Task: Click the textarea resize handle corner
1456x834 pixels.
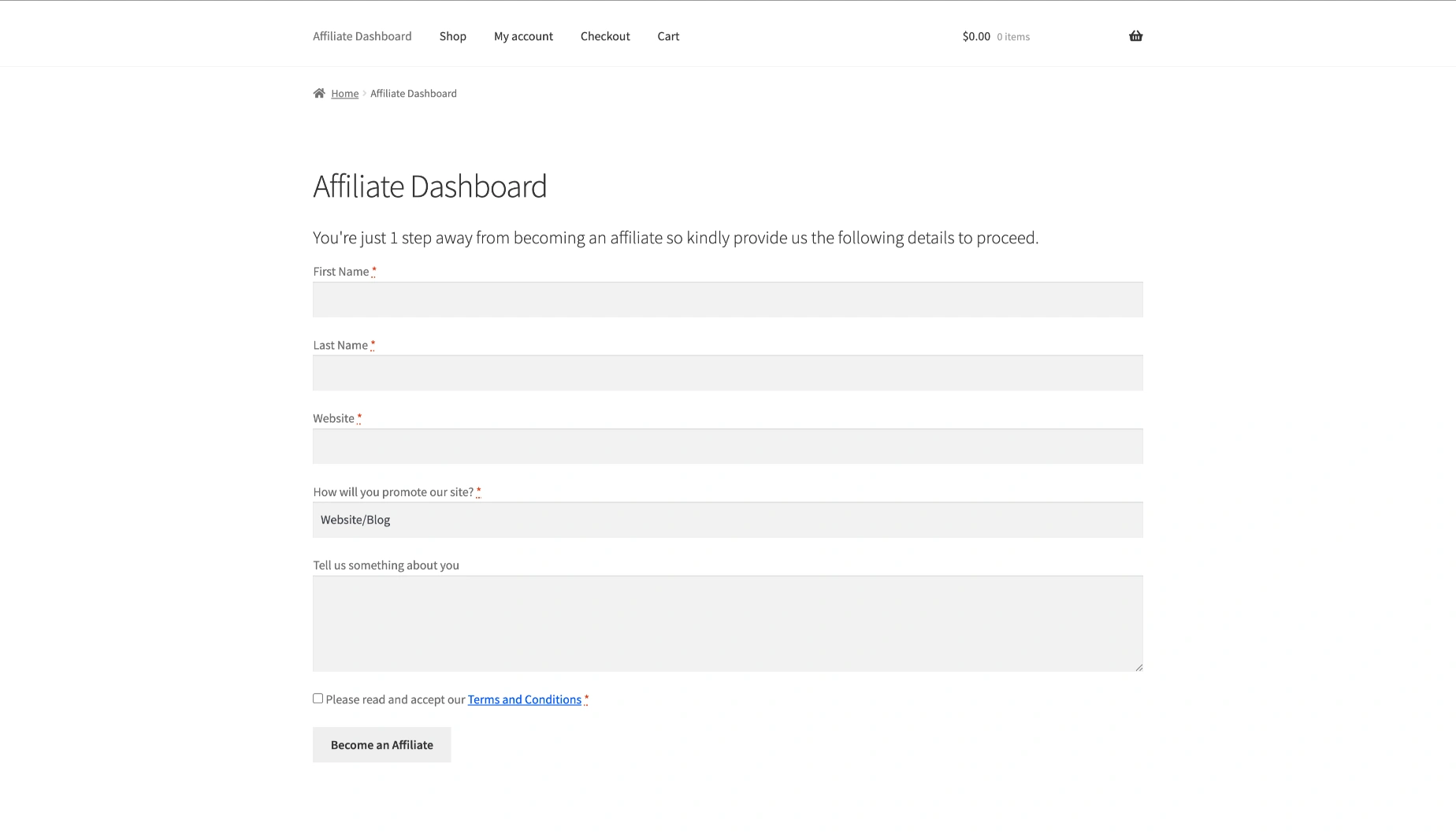Action: pyautogui.click(x=1138, y=667)
